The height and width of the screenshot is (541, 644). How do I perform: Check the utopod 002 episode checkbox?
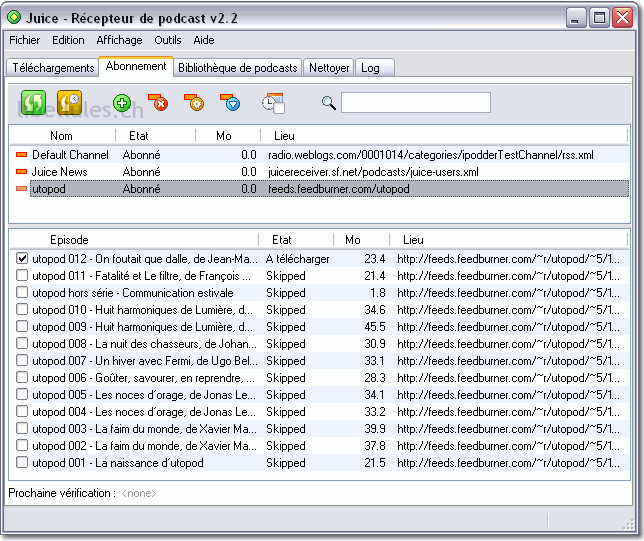[x=22, y=446]
